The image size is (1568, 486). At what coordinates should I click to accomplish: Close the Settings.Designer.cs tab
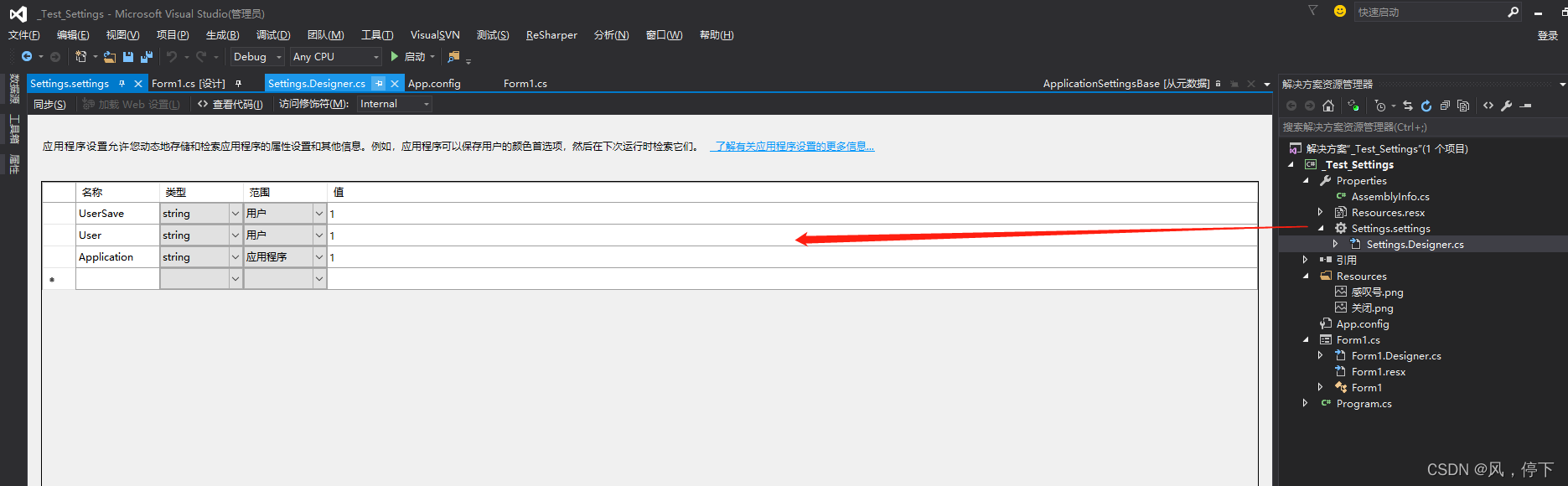pos(395,84)
